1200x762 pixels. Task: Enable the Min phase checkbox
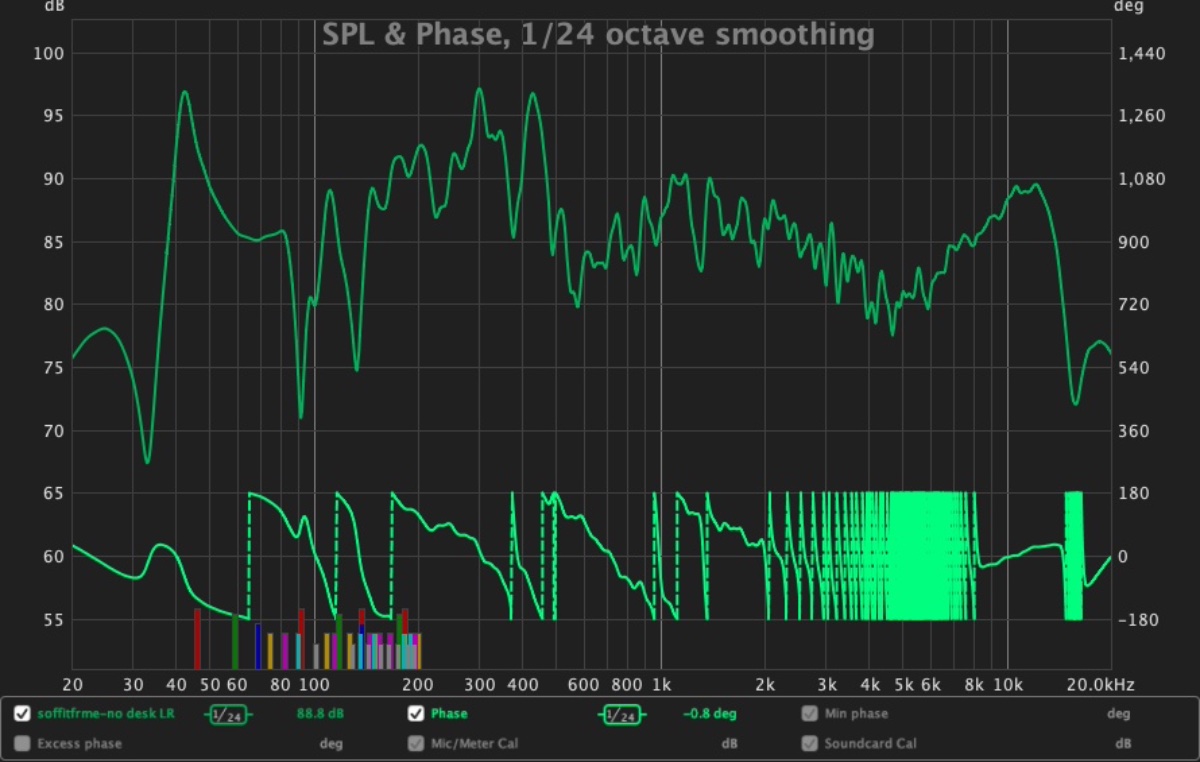tap(808, 714)
